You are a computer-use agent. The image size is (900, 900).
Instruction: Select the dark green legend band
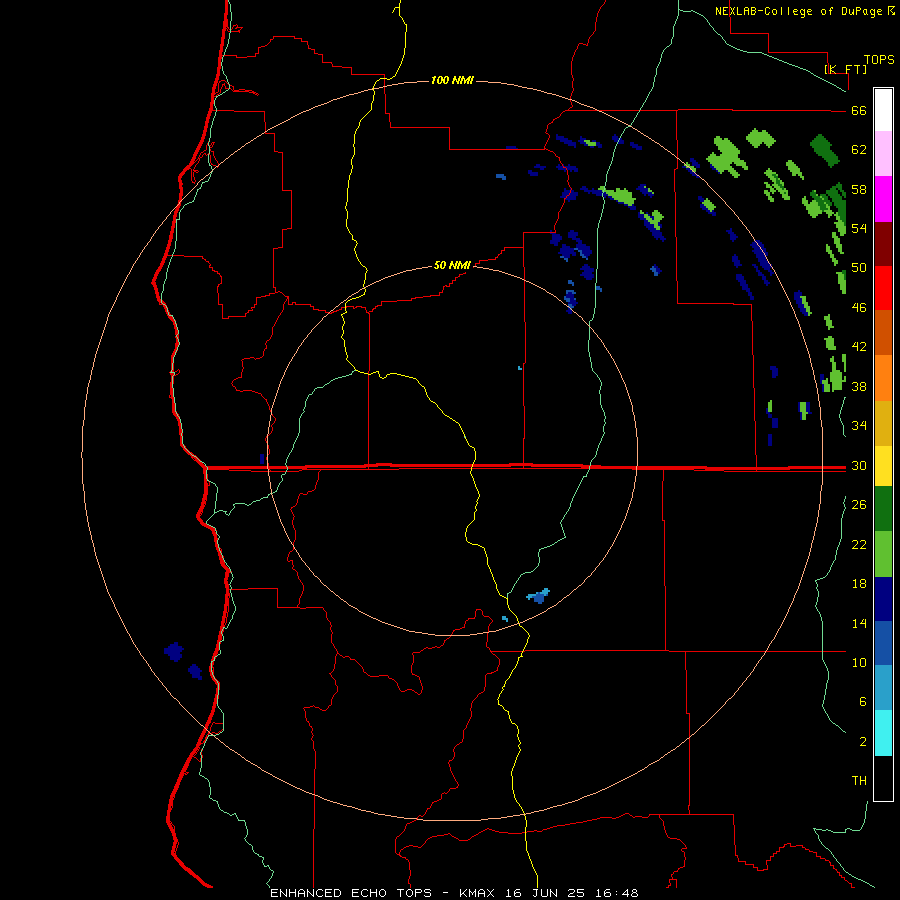[883, 509]
